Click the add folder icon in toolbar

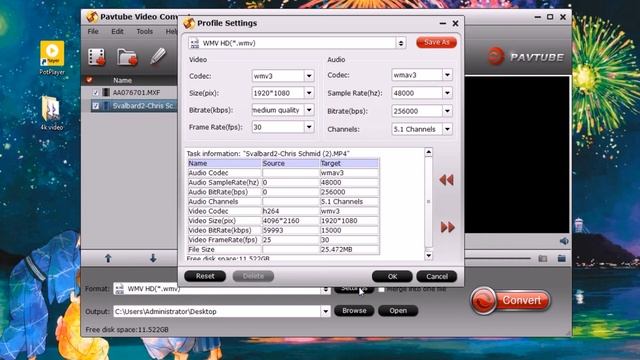(x=127, y=57)
